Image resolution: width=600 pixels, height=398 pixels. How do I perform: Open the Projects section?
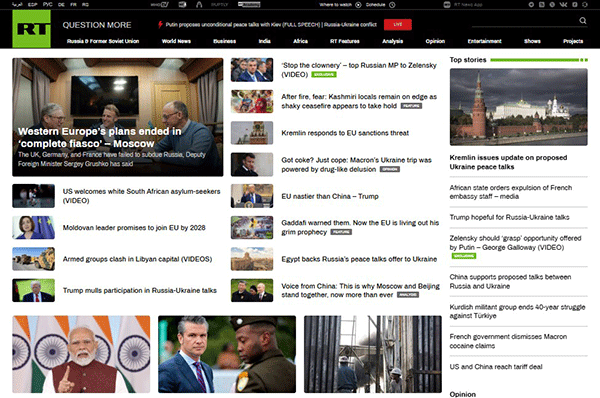pyautogui.click(x=573, y=41)
